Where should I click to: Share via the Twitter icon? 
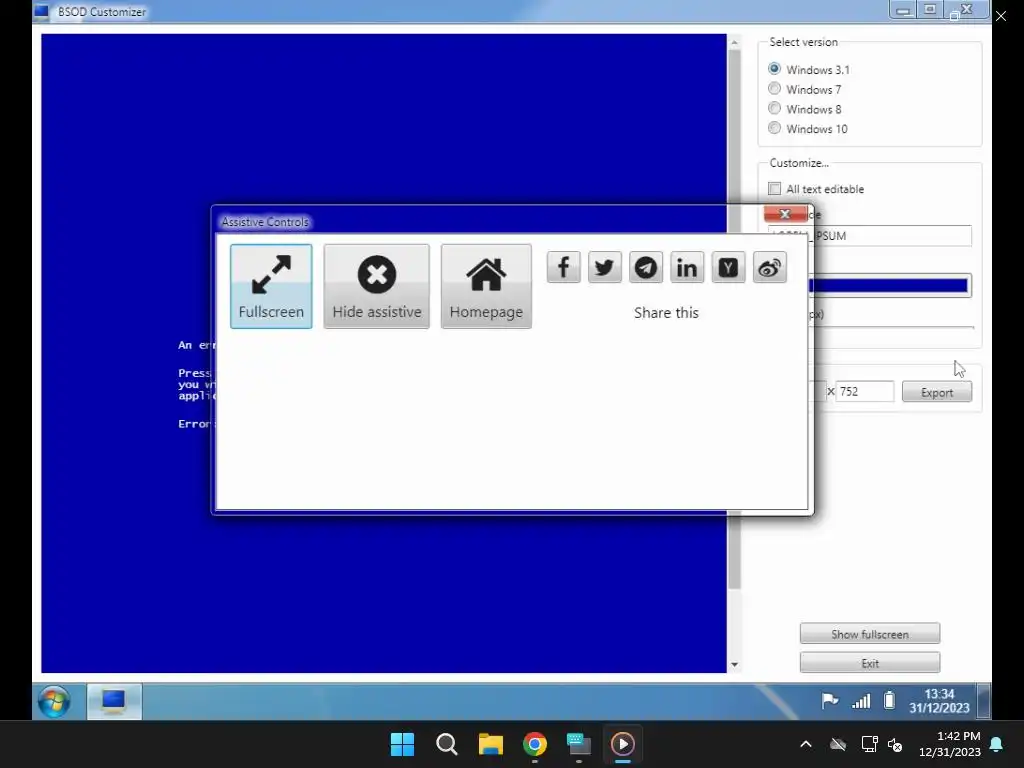pyautogui.click(x=605, y=267)
